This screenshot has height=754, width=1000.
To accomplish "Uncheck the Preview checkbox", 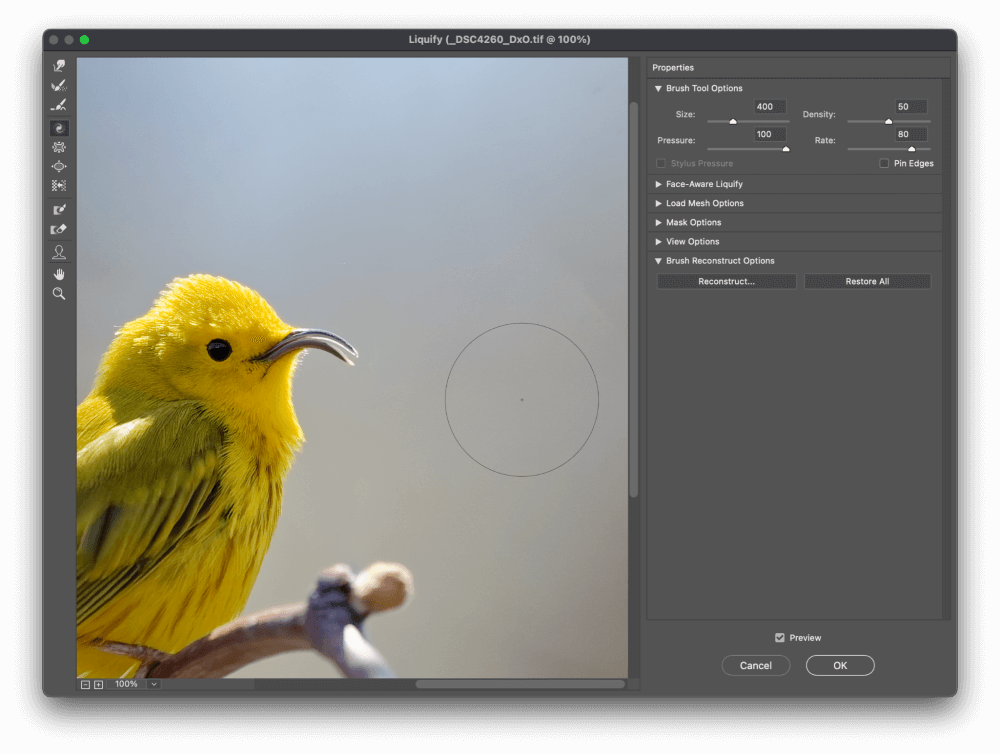I will click(780, 638).
